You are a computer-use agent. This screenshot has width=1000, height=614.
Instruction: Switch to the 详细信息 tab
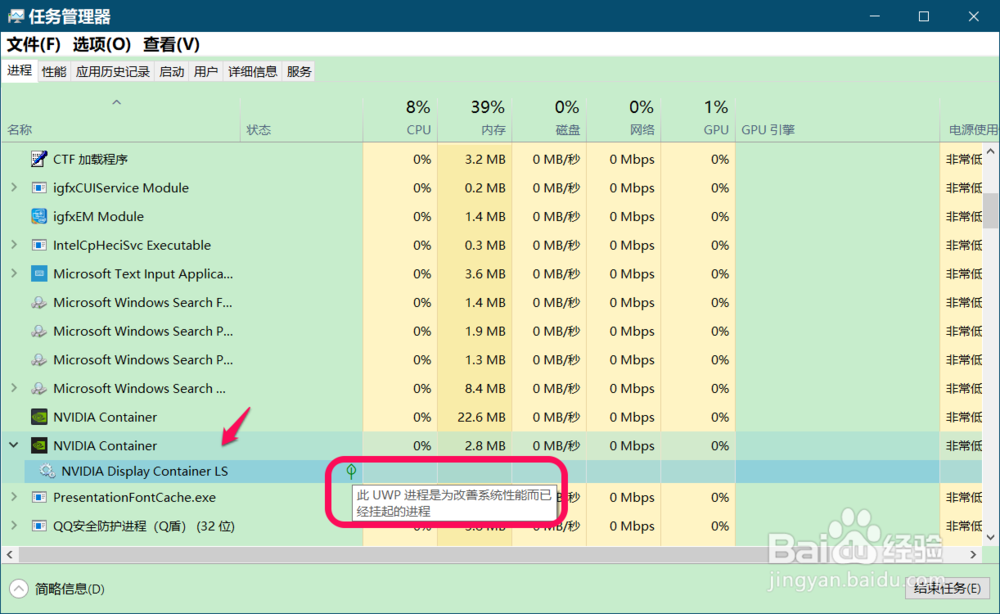(253, 71)
